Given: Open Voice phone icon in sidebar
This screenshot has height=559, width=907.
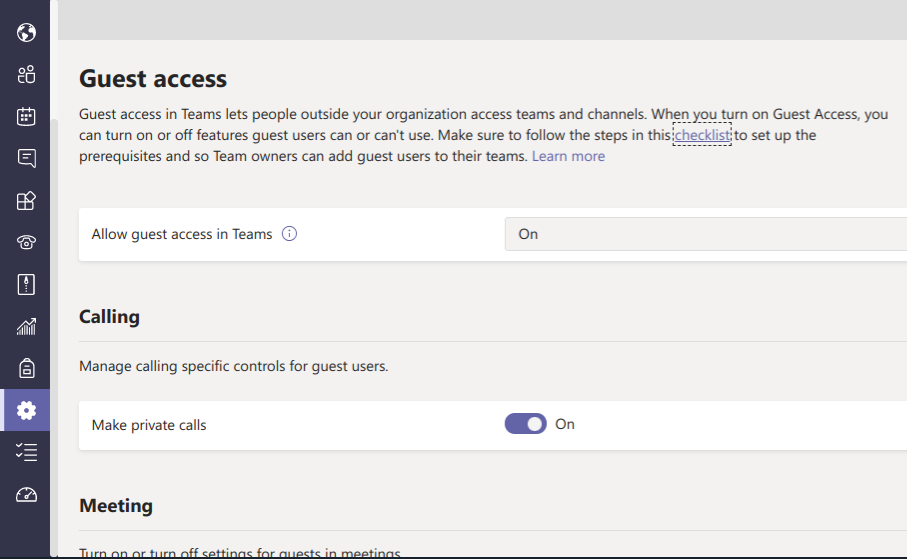Looking at the screenshot, I should click(x=27, y=242).
